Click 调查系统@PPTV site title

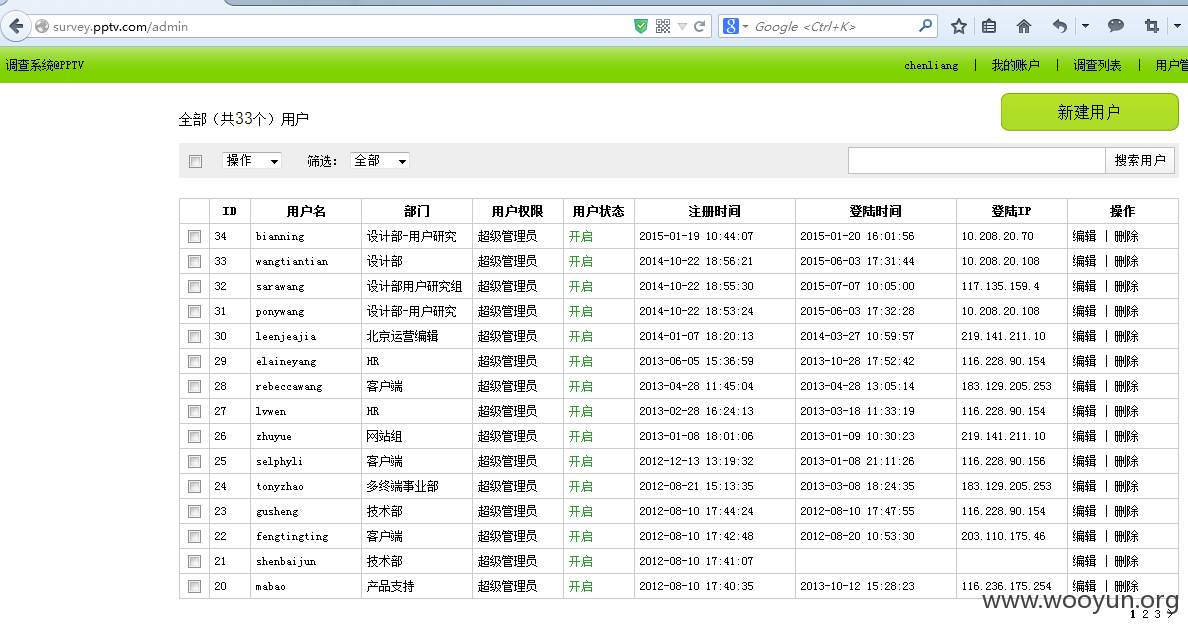[45, 65]
